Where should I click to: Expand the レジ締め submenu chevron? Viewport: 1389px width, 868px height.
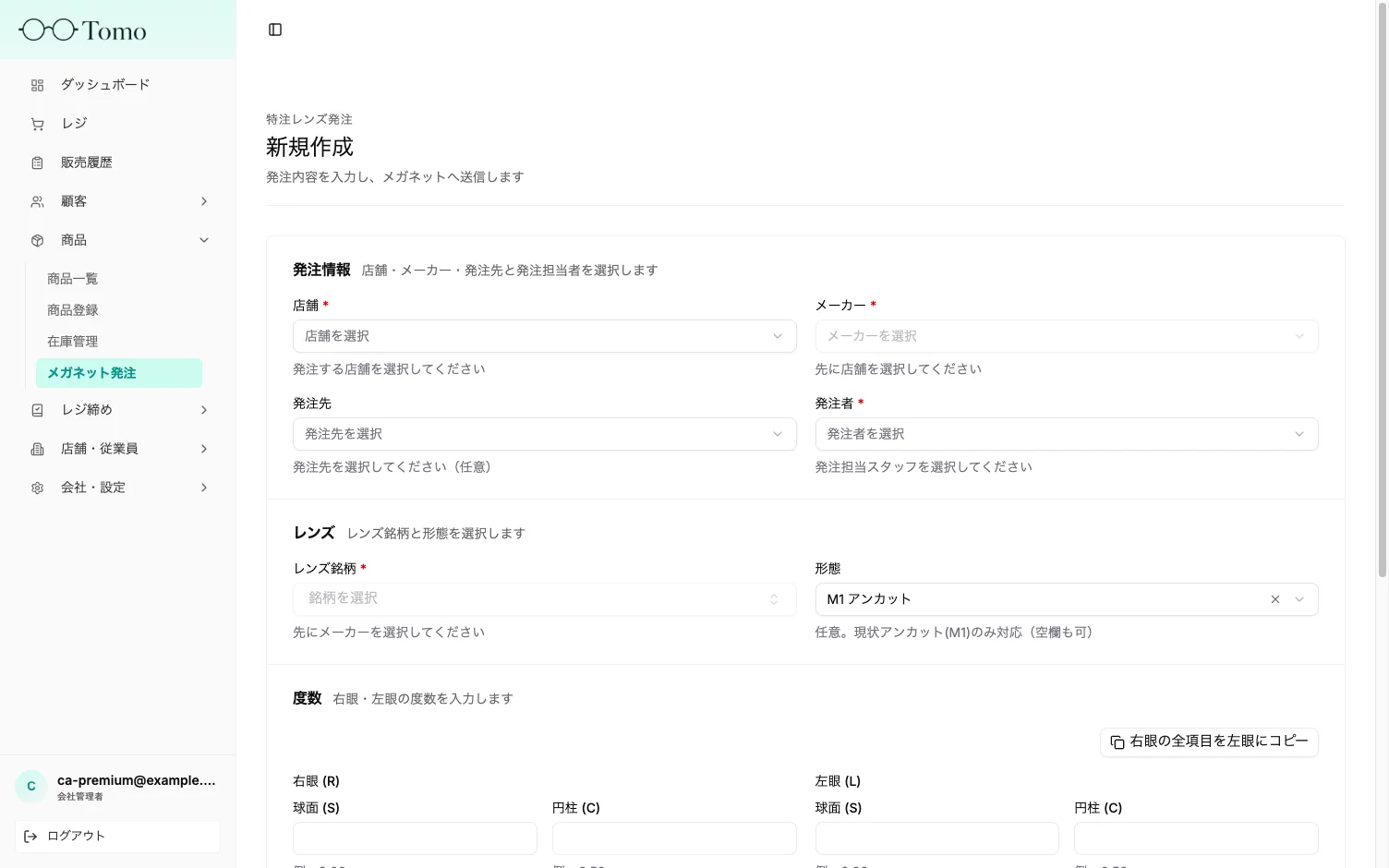(204, 410)
